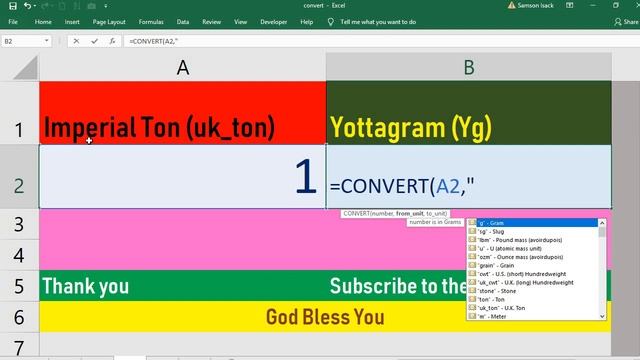
Task: Select row 2 header
Action: pos(19,177)
